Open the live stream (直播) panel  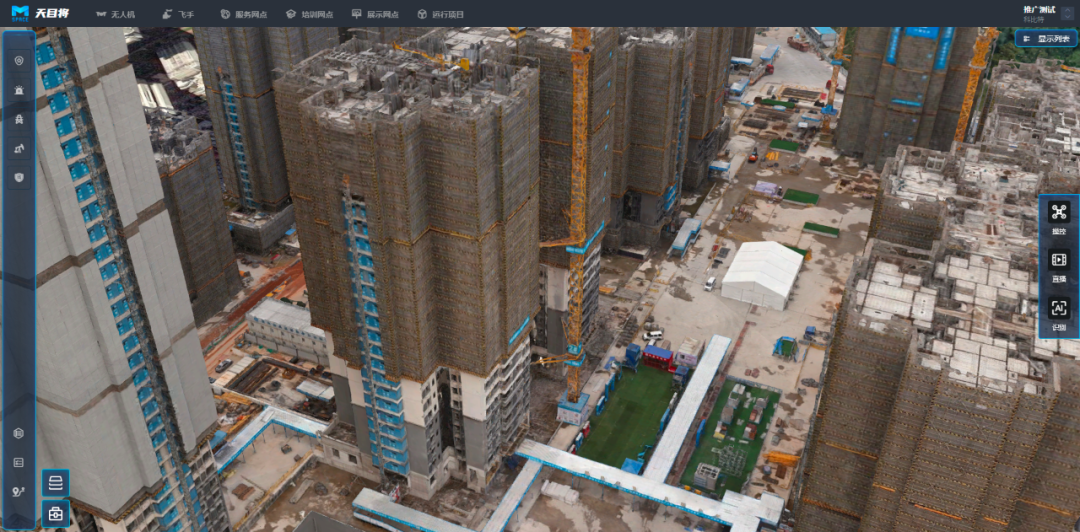tap(1058, 265)
